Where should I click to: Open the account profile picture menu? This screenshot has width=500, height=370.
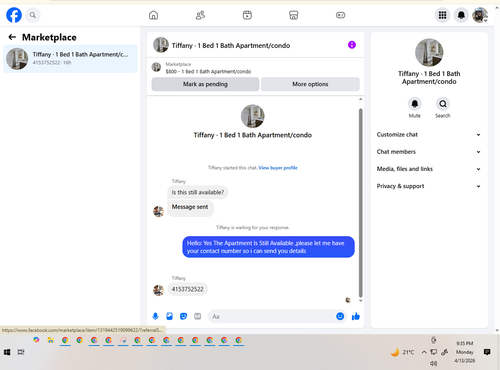(480, 15)
